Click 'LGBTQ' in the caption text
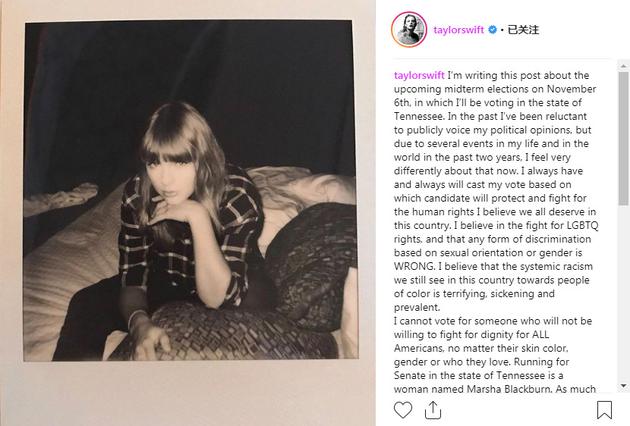The width and height of the screenshot is (630, 426). [x=582, y=225]
